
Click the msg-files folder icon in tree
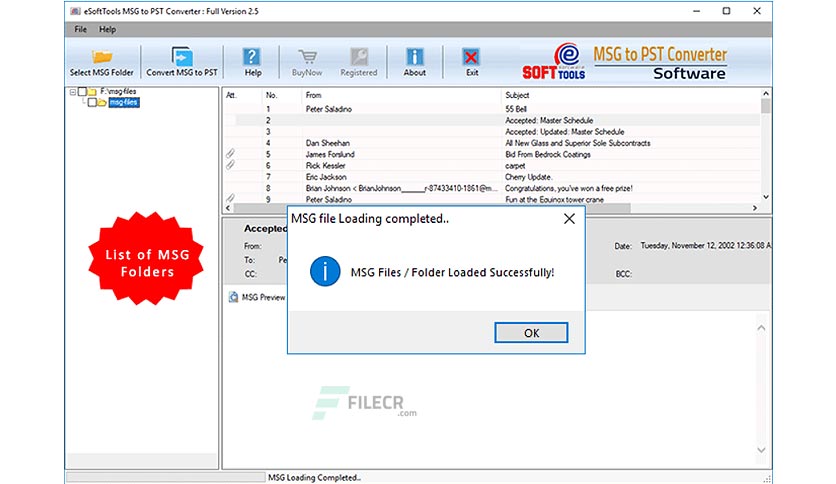(102, 102)
